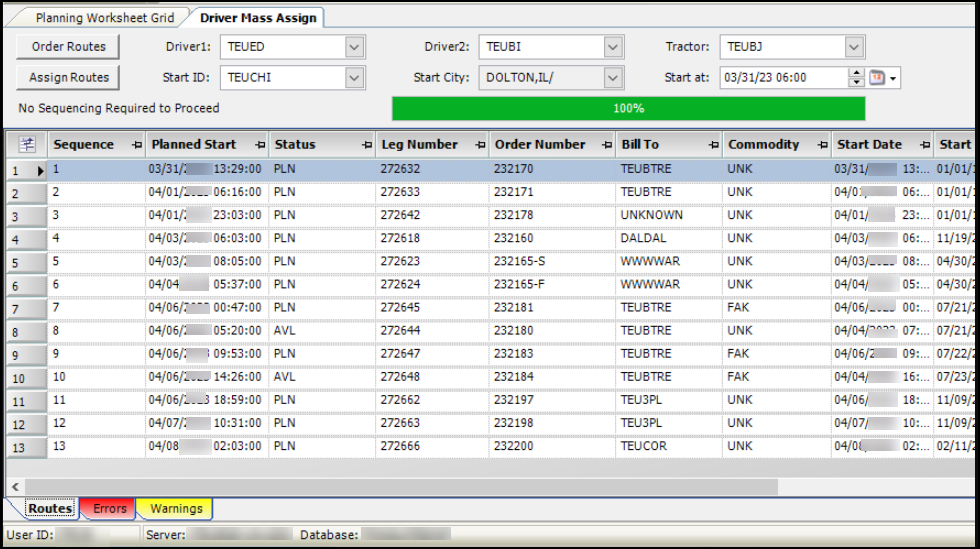The image size is (980, 549).
Task: Pin the Sequence column
Action: 137,145
